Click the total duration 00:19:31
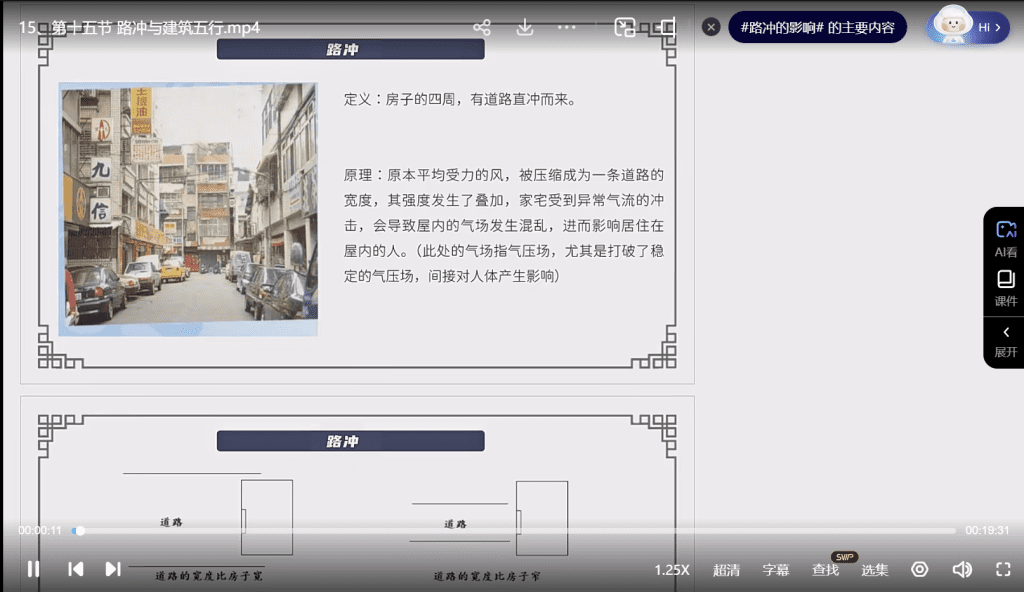The image size is (1024, 592). pyautogui.click(x=987, y=531)
